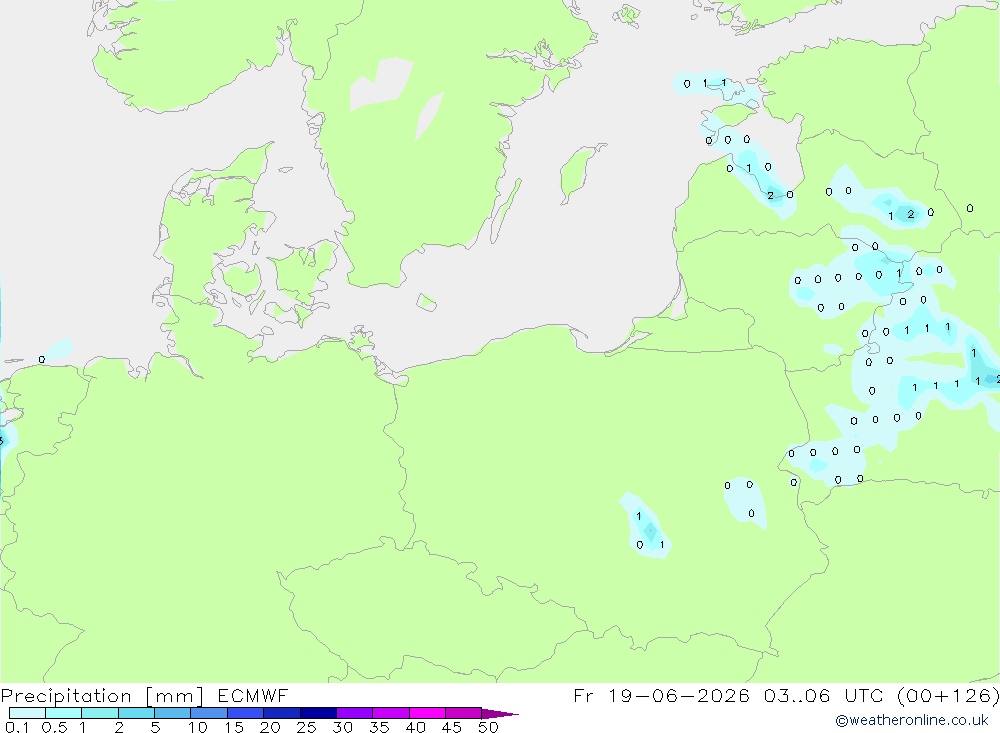The height and width of the screenshot is (733, 1000).
Task: Click the 0.1–0.5 mm legend color swatch
Action: pos(27,713)
